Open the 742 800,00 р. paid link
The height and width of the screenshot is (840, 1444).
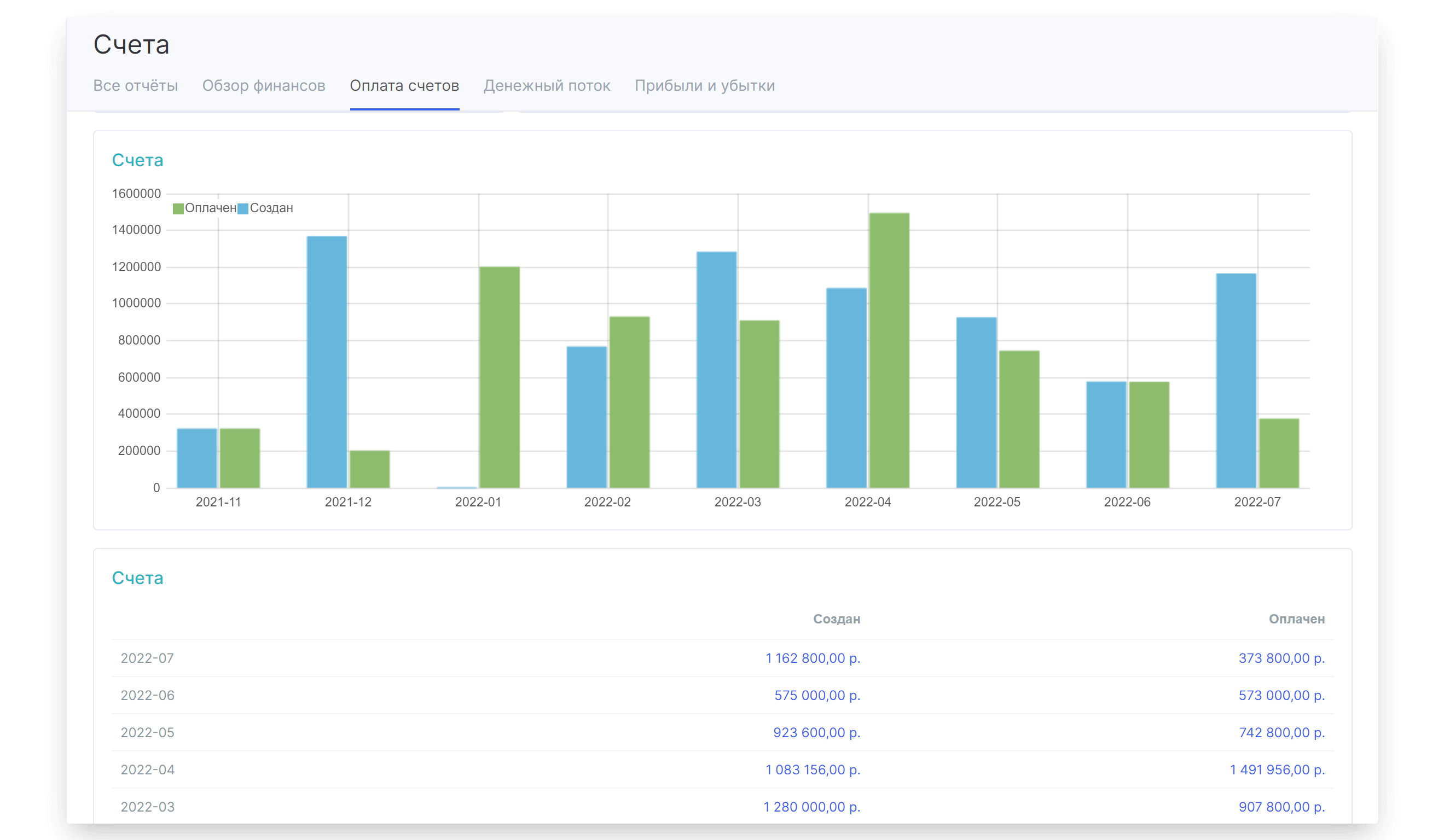point(1281,732)
